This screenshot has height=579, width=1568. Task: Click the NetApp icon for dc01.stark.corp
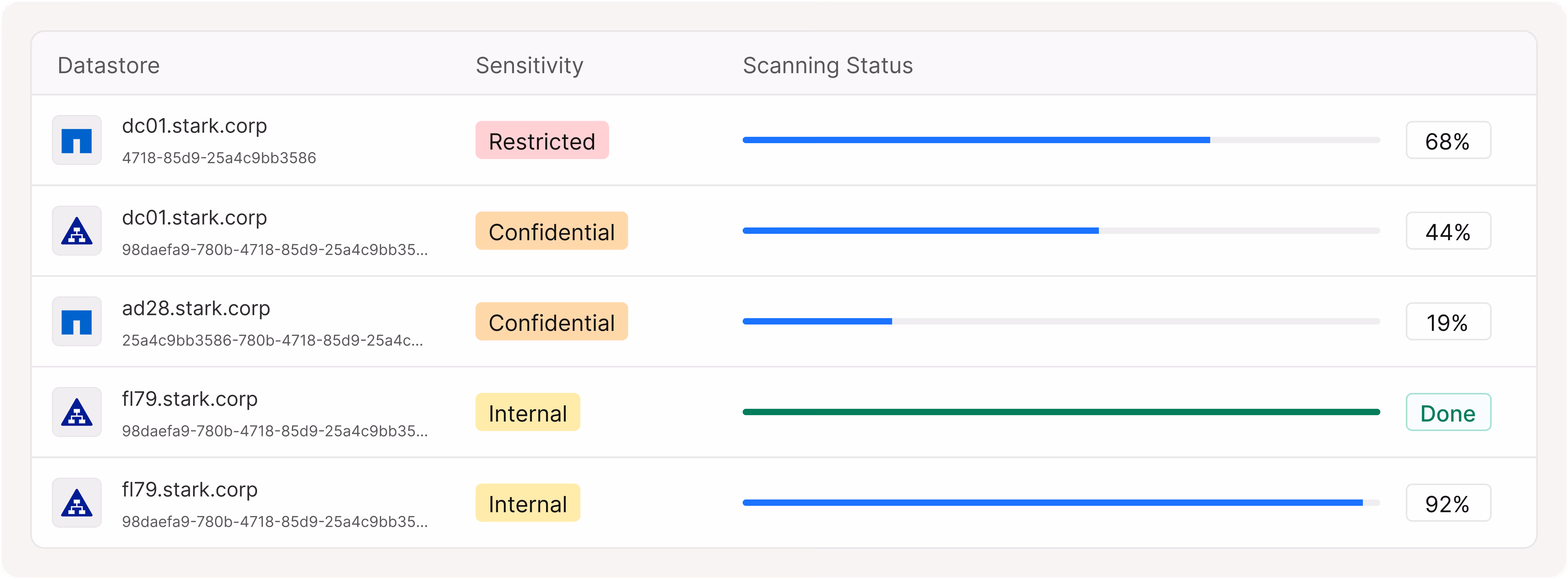[x=77, y=140]
